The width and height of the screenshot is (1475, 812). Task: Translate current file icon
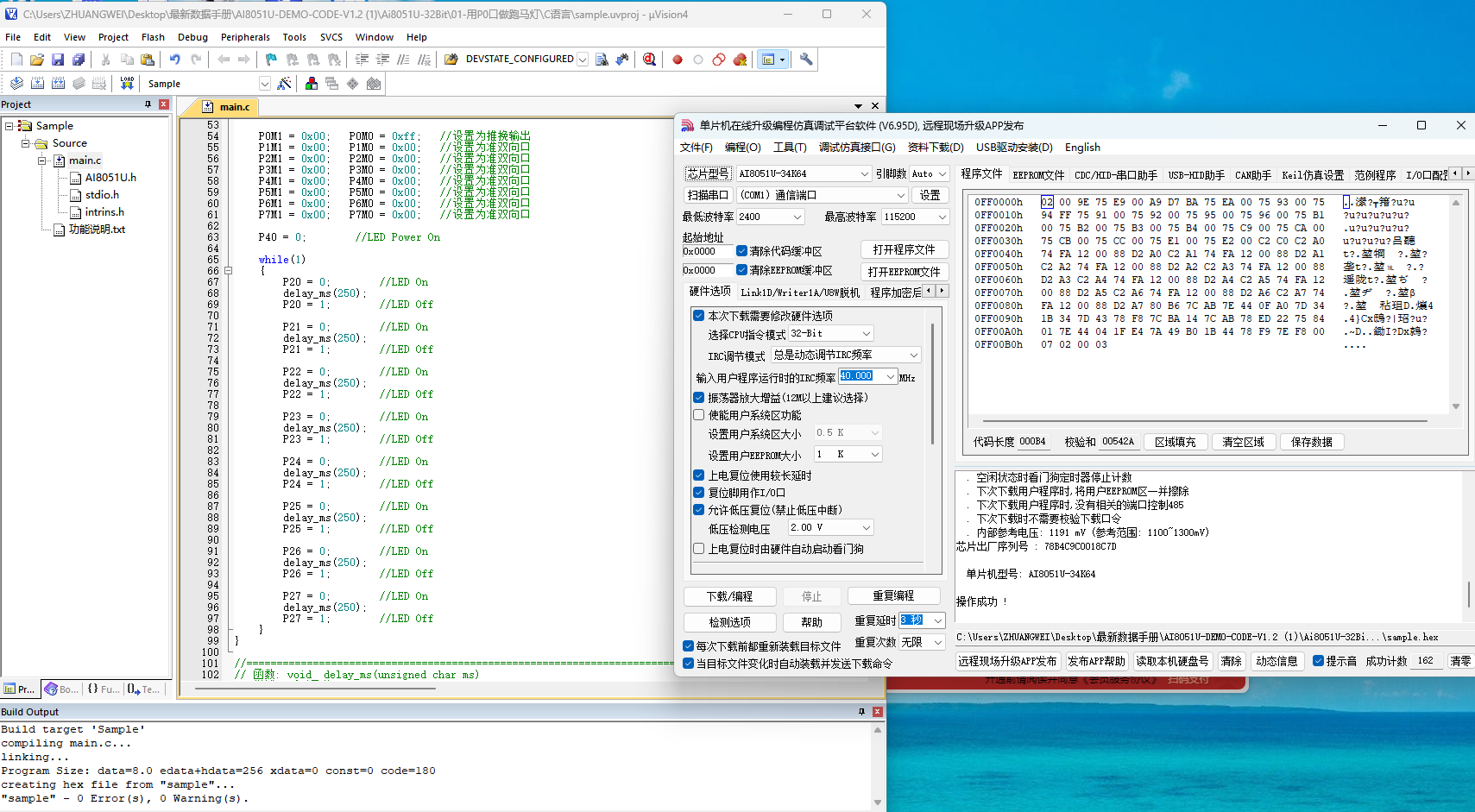pos(16,84)
